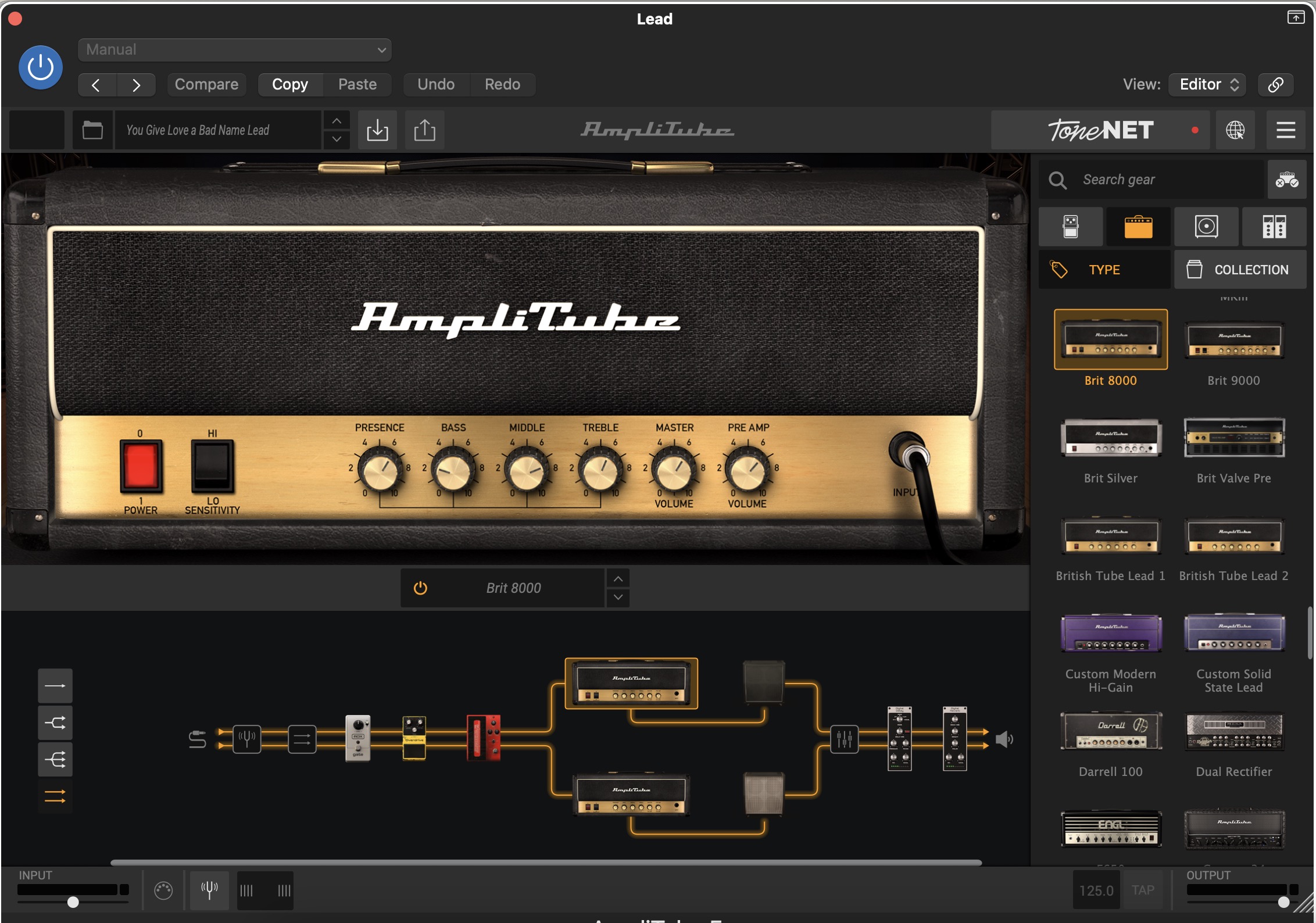Toggle the red POWER switch on amp
This screenshot has height=923, width=1316.
point(141,466)
